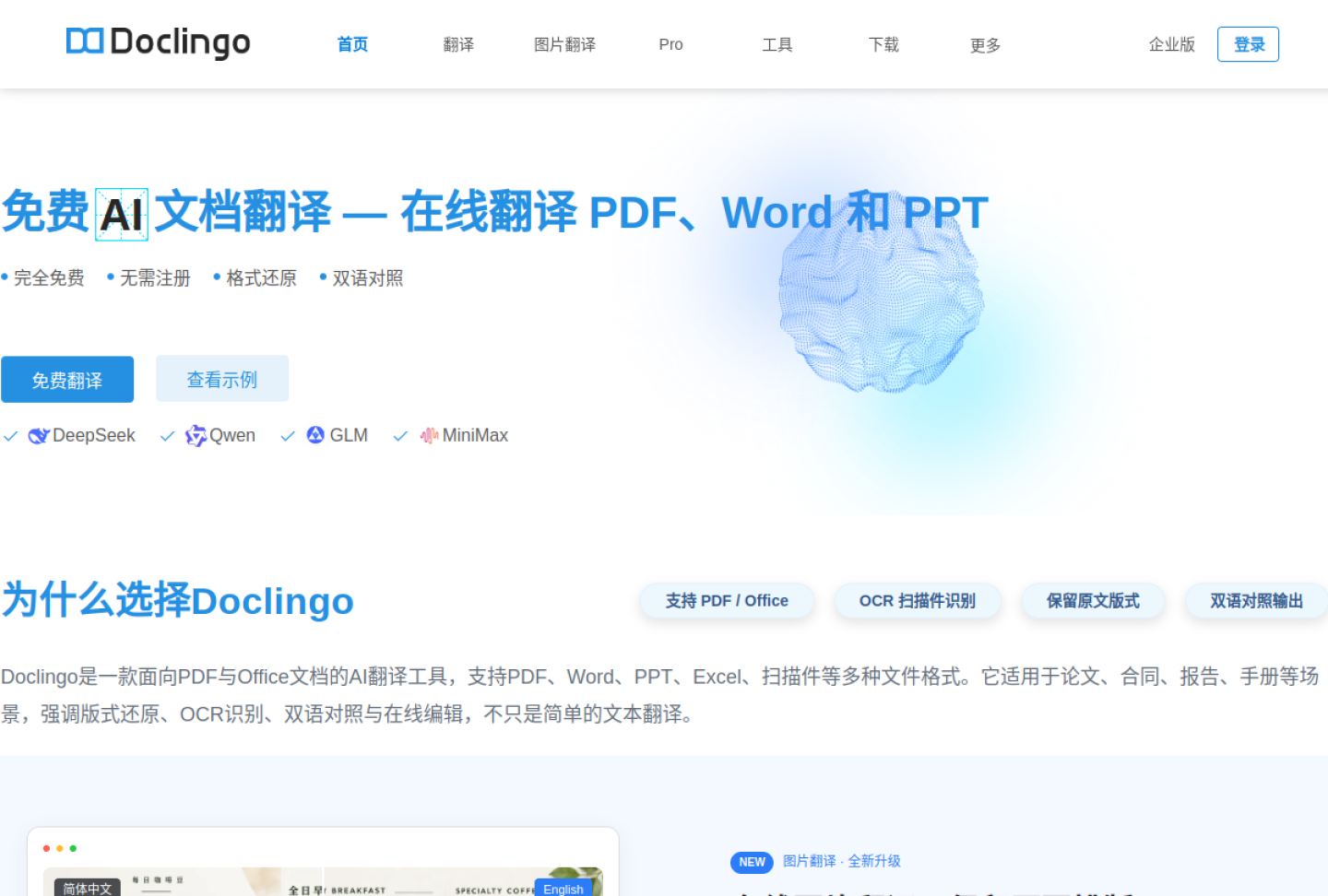The image size is (1328, 896).
Task: Click the 为什么选择Doclingo heading
Action: click(x=178, y=600)
